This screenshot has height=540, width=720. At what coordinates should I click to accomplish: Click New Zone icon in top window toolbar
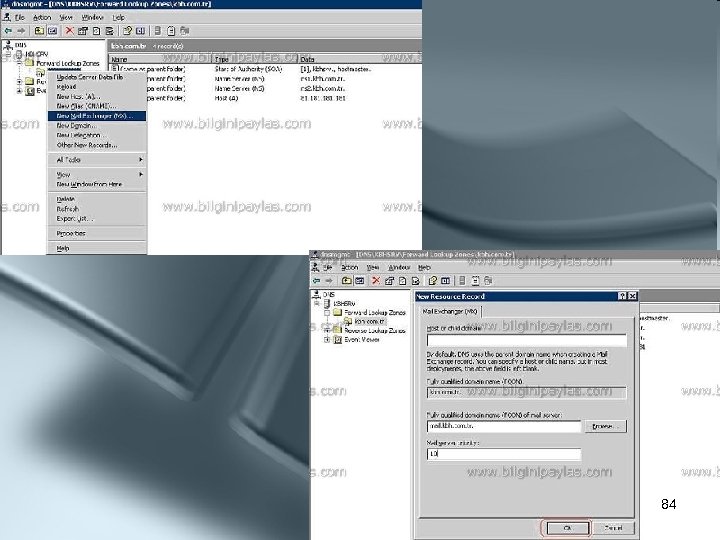[x=171, y=31]
